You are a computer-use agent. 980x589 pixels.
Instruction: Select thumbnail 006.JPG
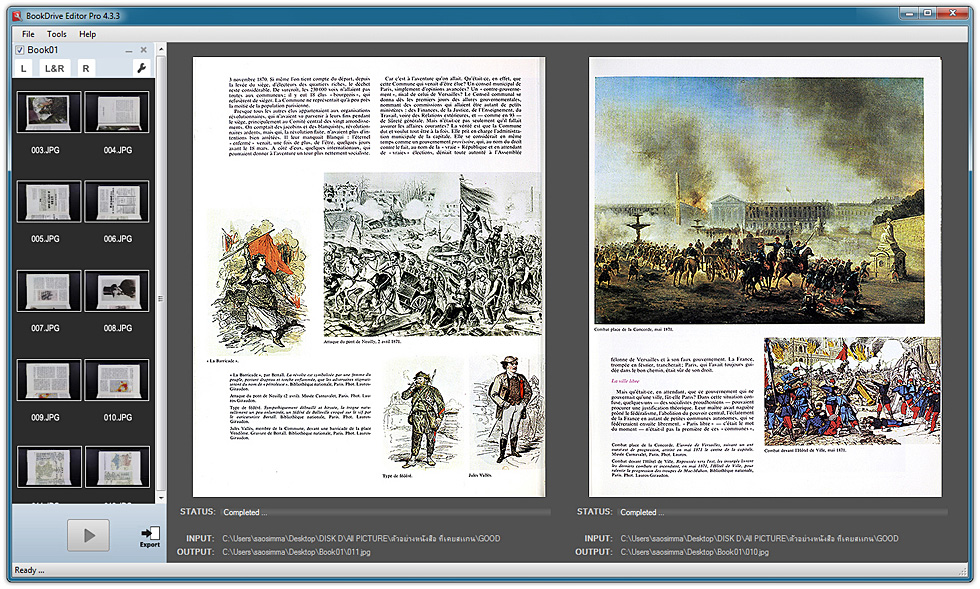(117, 201)
